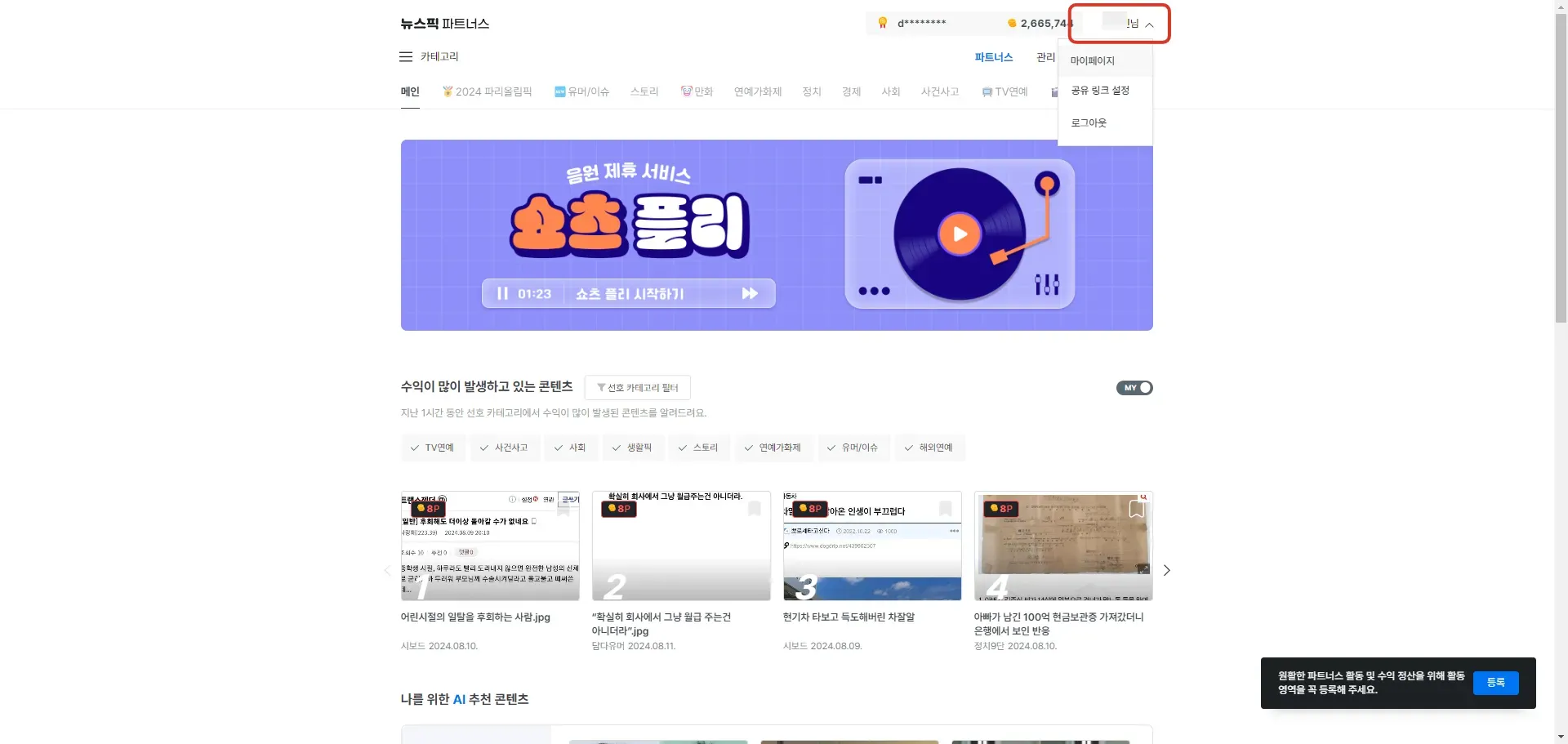Collapse the user account dropdown chevron
Viewport: 1568px width, 744px height.
coord(1149,25)
